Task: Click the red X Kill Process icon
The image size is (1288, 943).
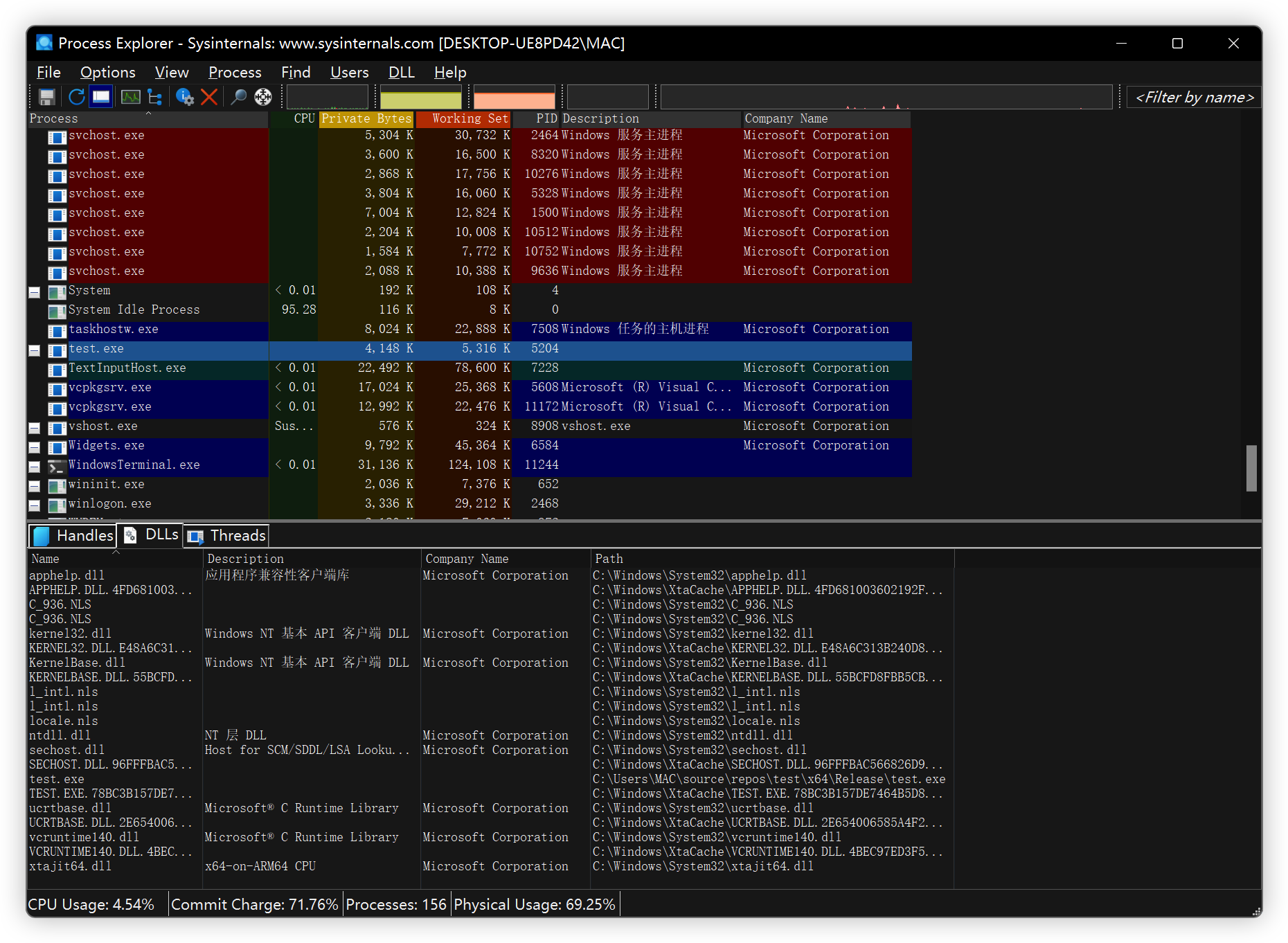Action: (209, 97)
